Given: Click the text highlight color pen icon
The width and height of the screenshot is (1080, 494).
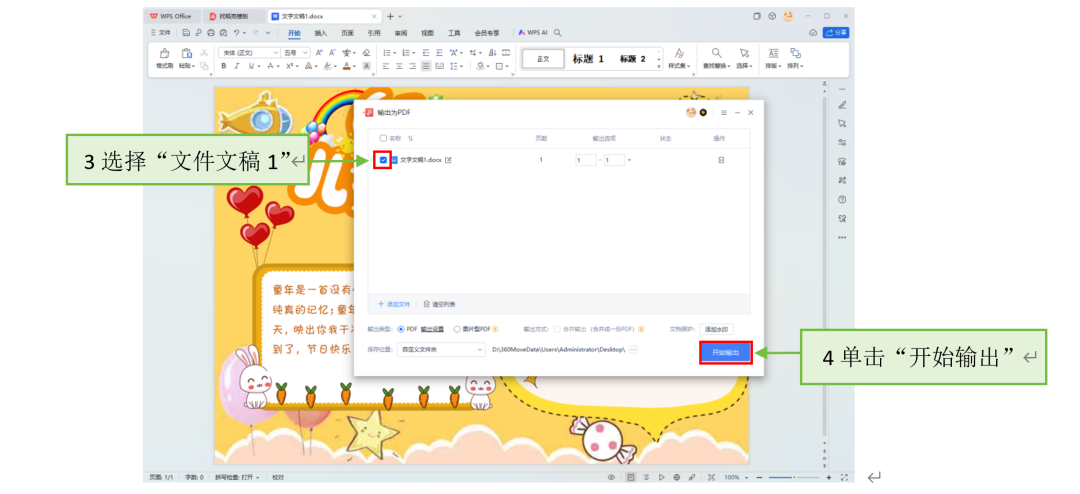Looking at the screenshot, I should pyautogui.click(x=328, y=66).
